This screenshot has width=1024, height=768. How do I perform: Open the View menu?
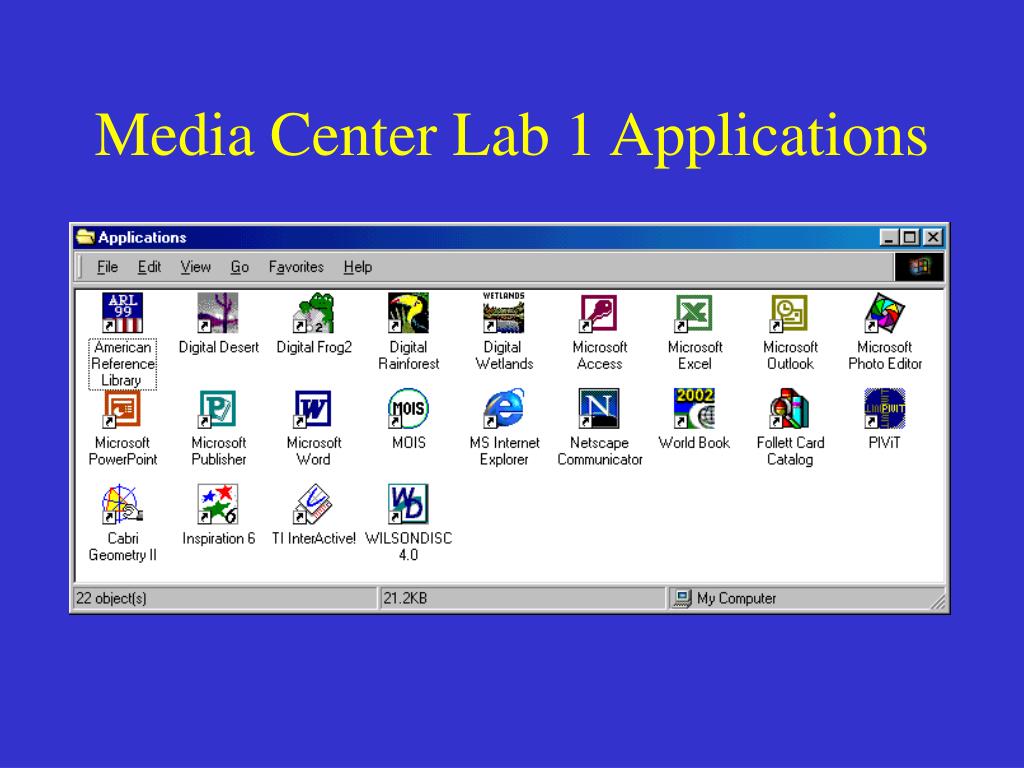pos(195,266)
